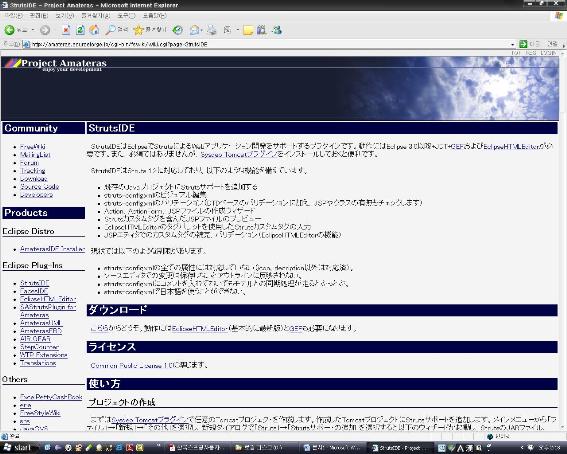
Task: Open the StepCounter link
Action: (x=39, y=347)
